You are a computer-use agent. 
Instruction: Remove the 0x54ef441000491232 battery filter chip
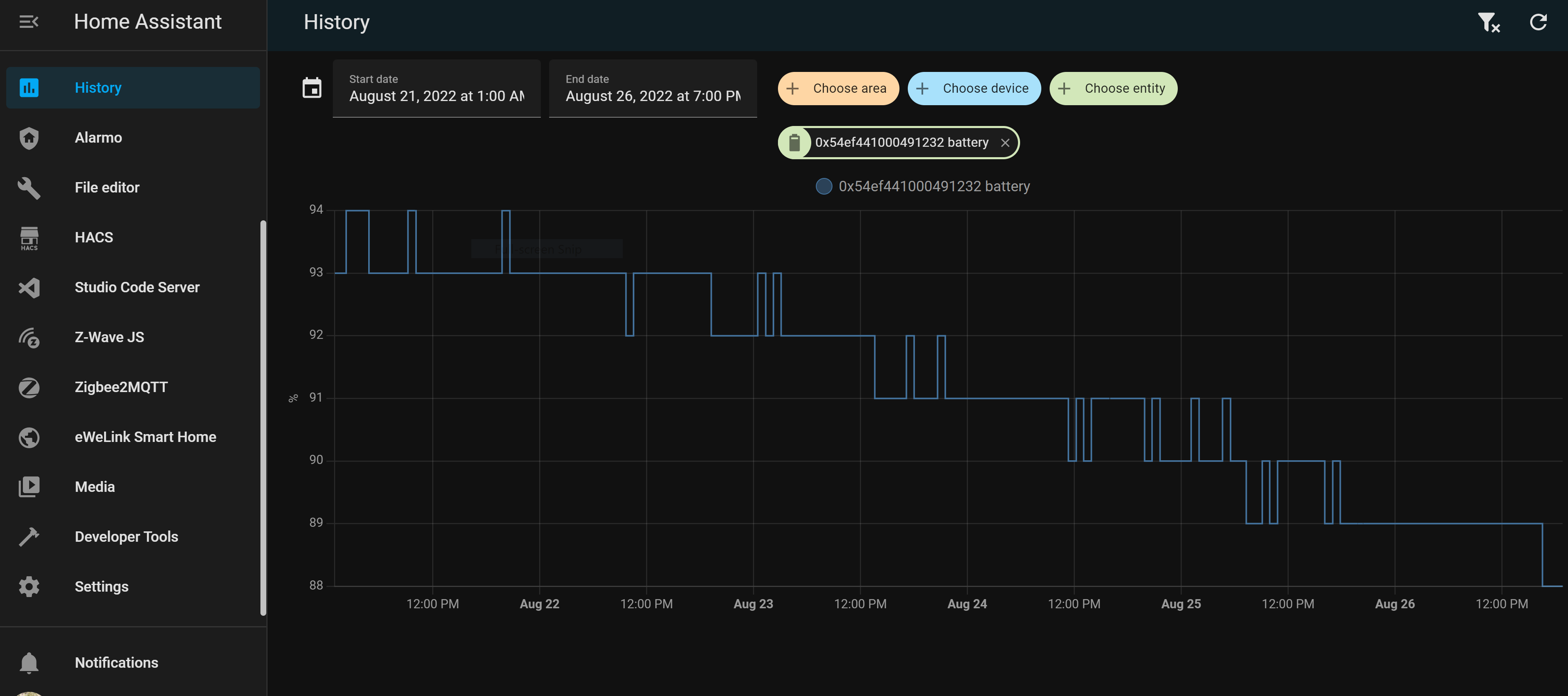tap(1006, 142)
